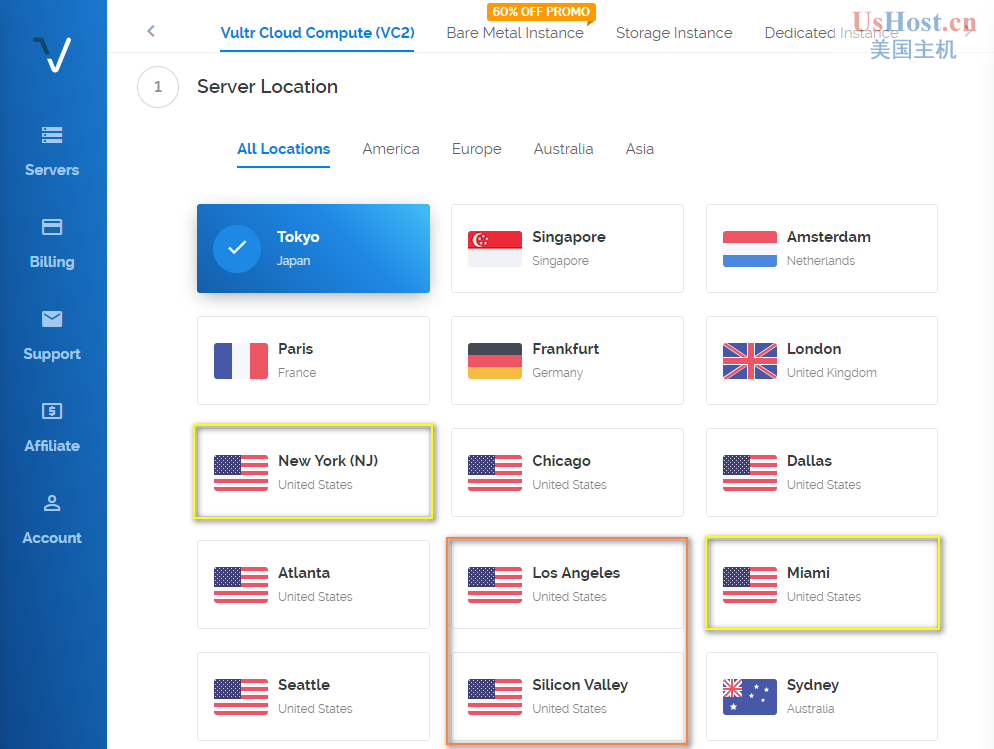Click the US flag beside Silicon Valley
The image size is (994, 749).
(x=495, y=697)
